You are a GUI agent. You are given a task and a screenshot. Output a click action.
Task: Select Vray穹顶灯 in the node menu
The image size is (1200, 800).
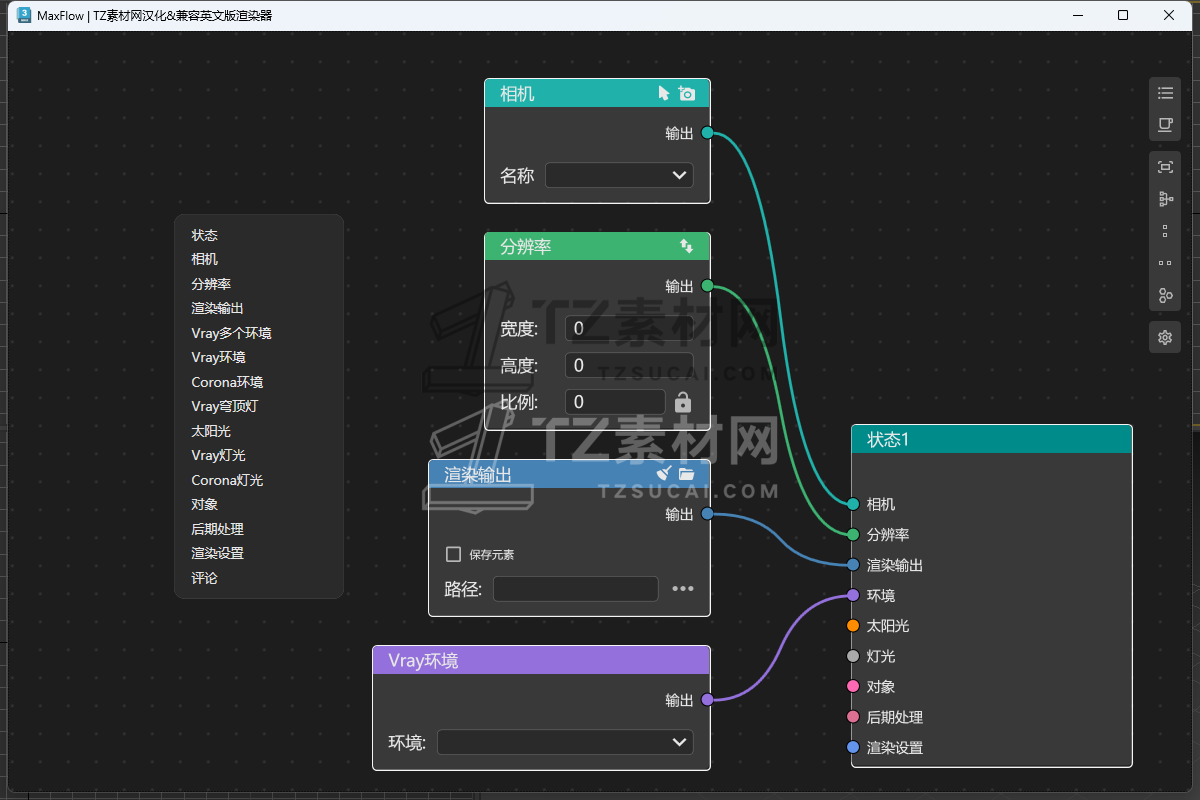(x=225, y=406)
